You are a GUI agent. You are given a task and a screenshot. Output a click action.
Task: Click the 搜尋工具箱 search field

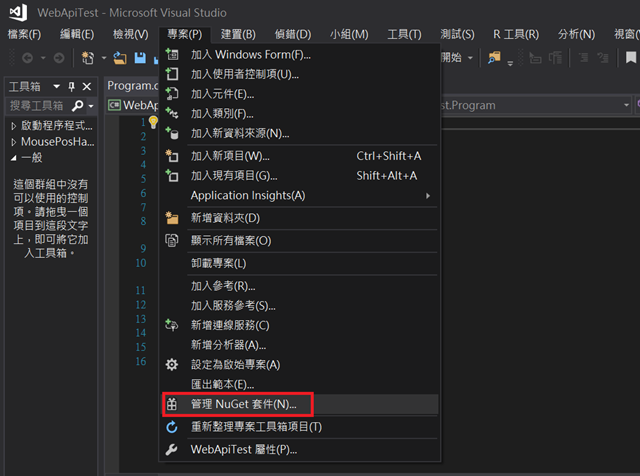pos(39,106)
